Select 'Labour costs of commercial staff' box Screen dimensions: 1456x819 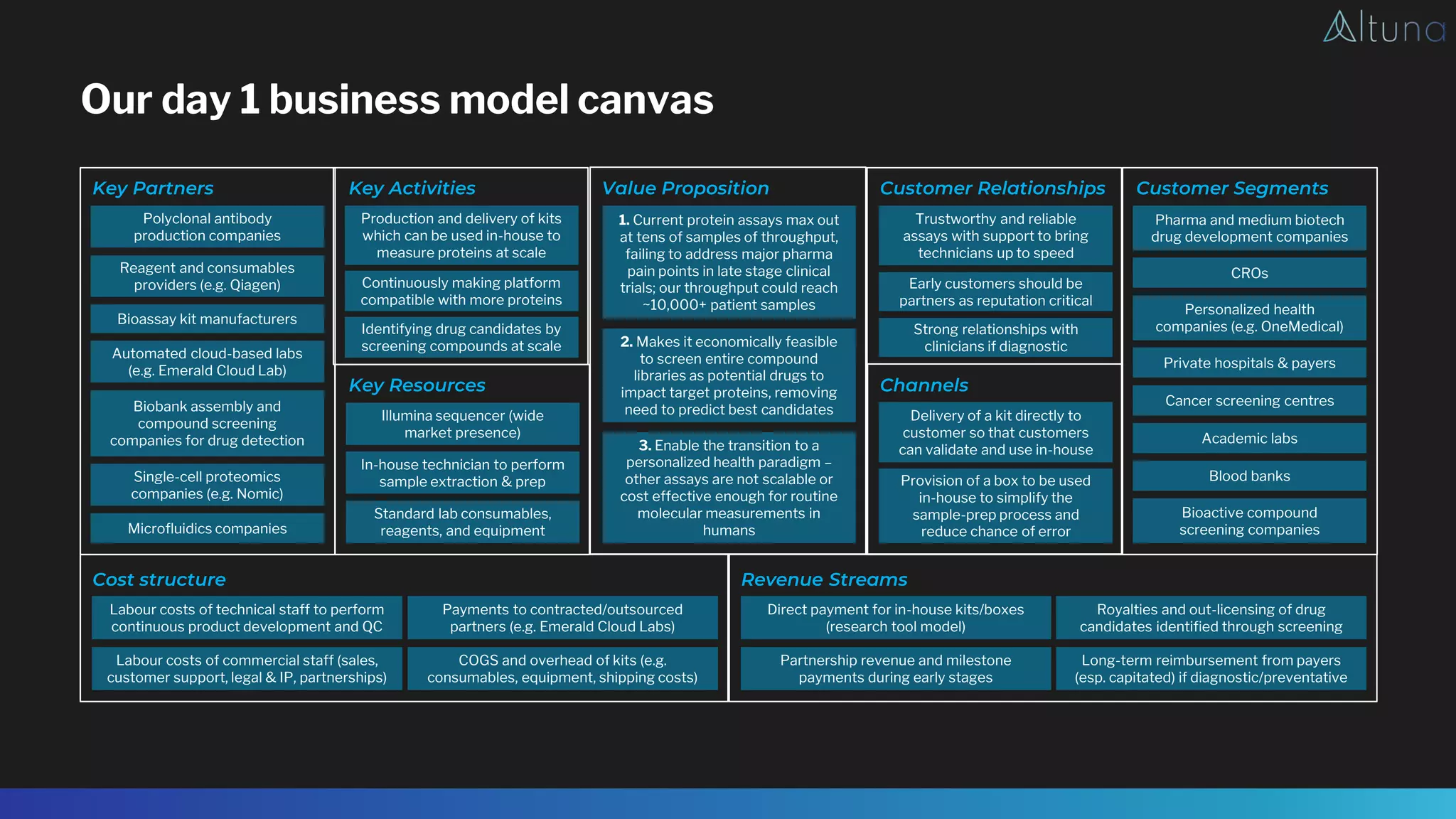pos(247,668)
